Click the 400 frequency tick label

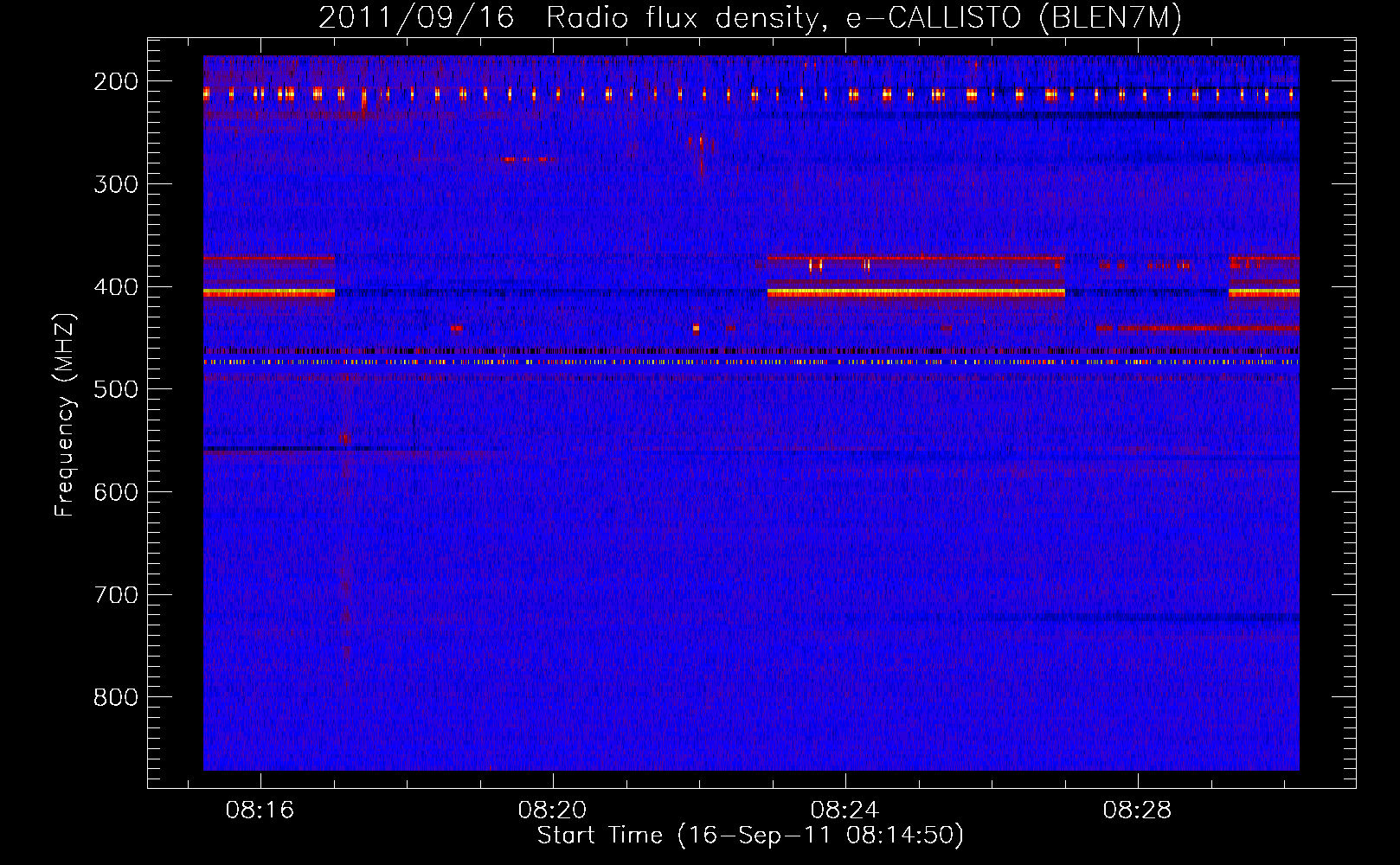pyautogui.click(x=115, y=287)
